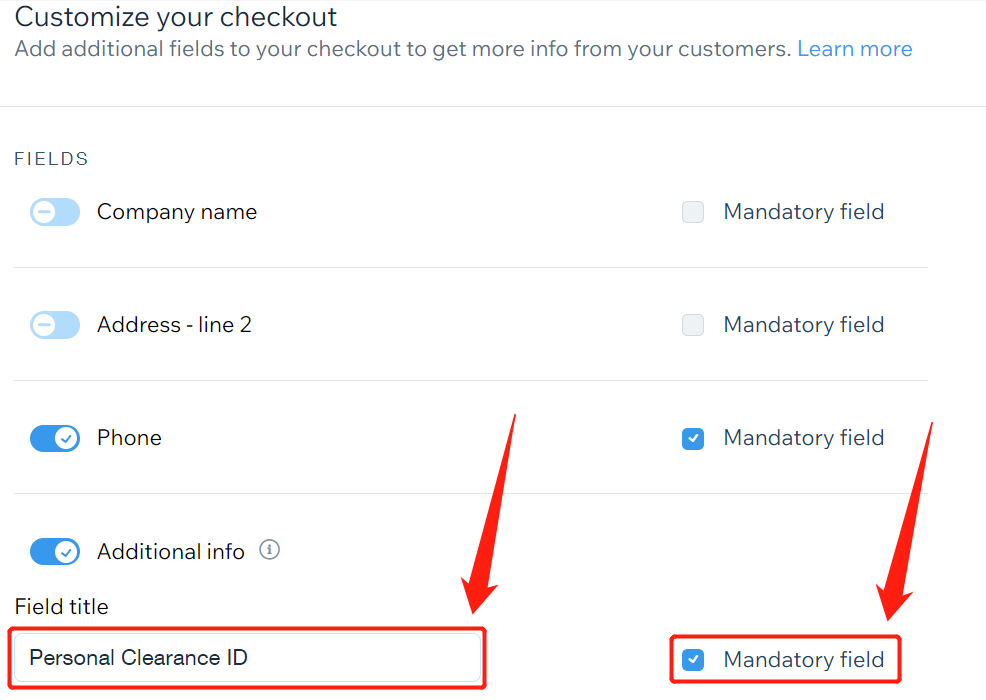Enable the Company name toggle switch
Image resolution: width=986 pixels, height=700 pixels.
pos(55,212)
